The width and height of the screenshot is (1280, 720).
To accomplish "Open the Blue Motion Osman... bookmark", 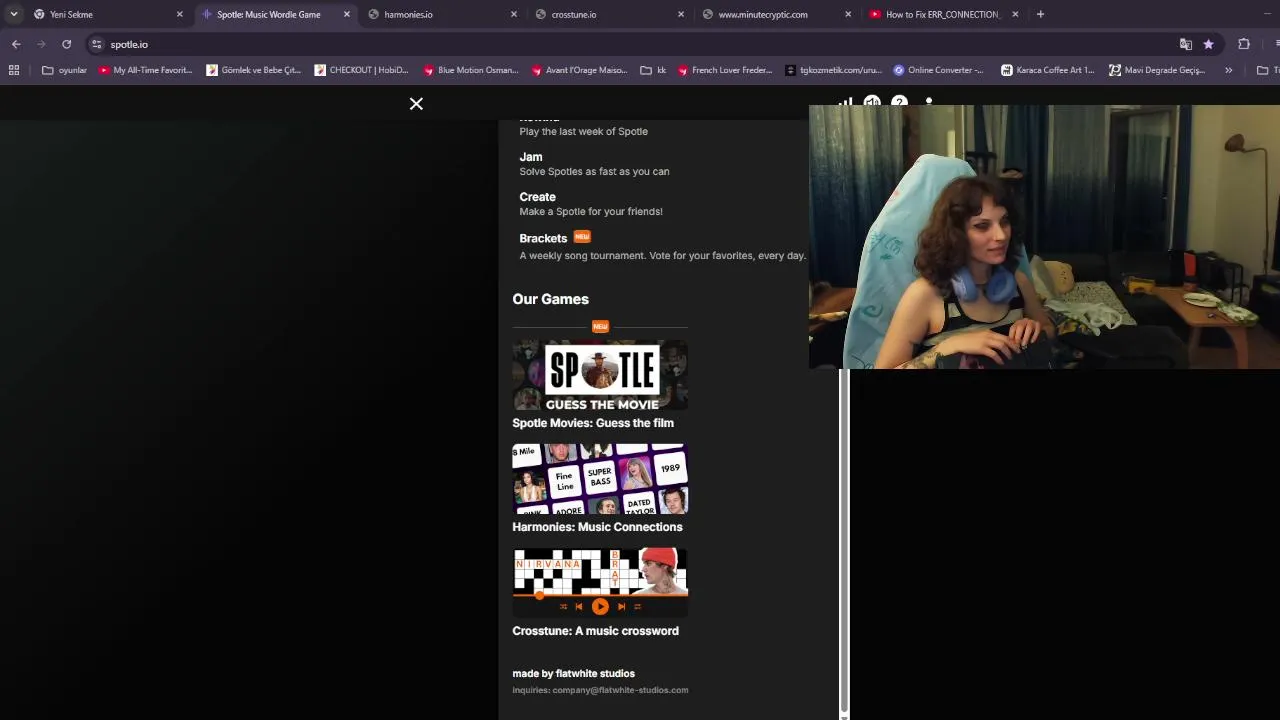I will pyautogui.click(x=470, y=70).
